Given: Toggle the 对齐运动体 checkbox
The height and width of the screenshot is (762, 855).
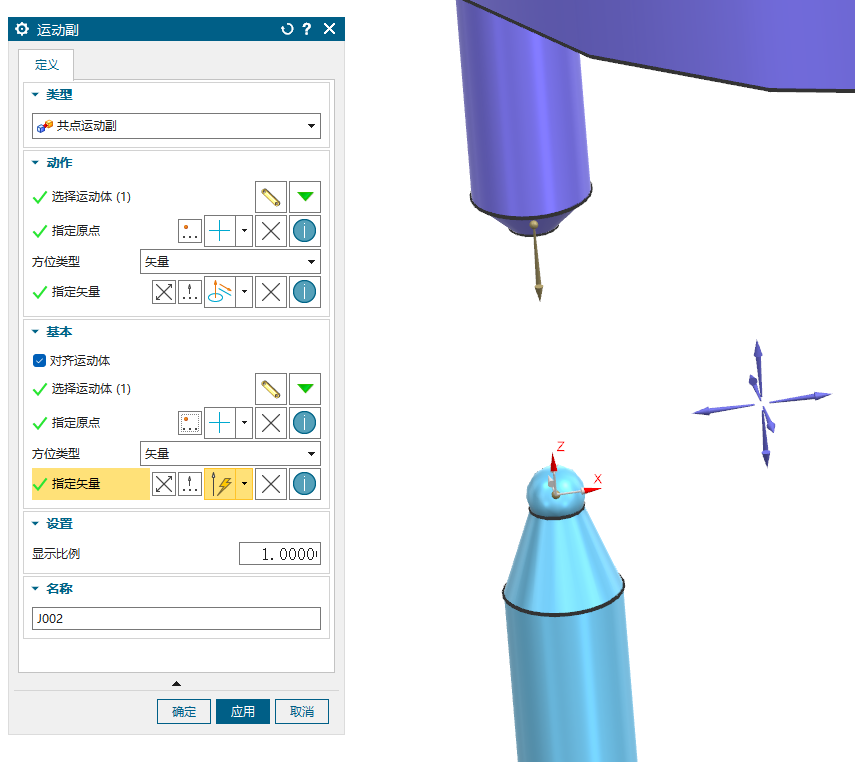Looking at the screenshot, I should (x=40, y=360).
